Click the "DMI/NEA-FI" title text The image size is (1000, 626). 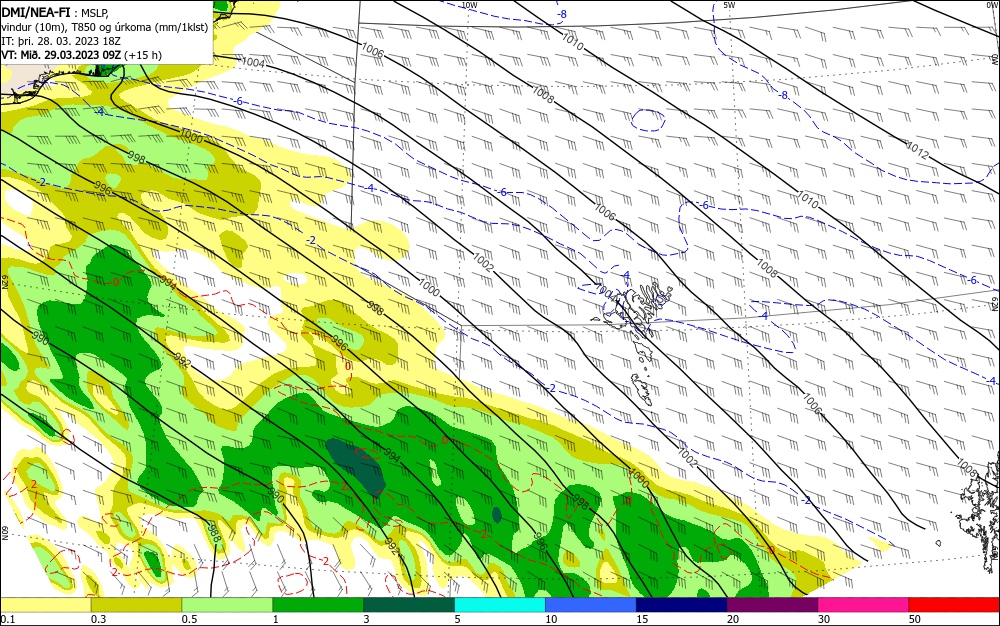(36, 11)
